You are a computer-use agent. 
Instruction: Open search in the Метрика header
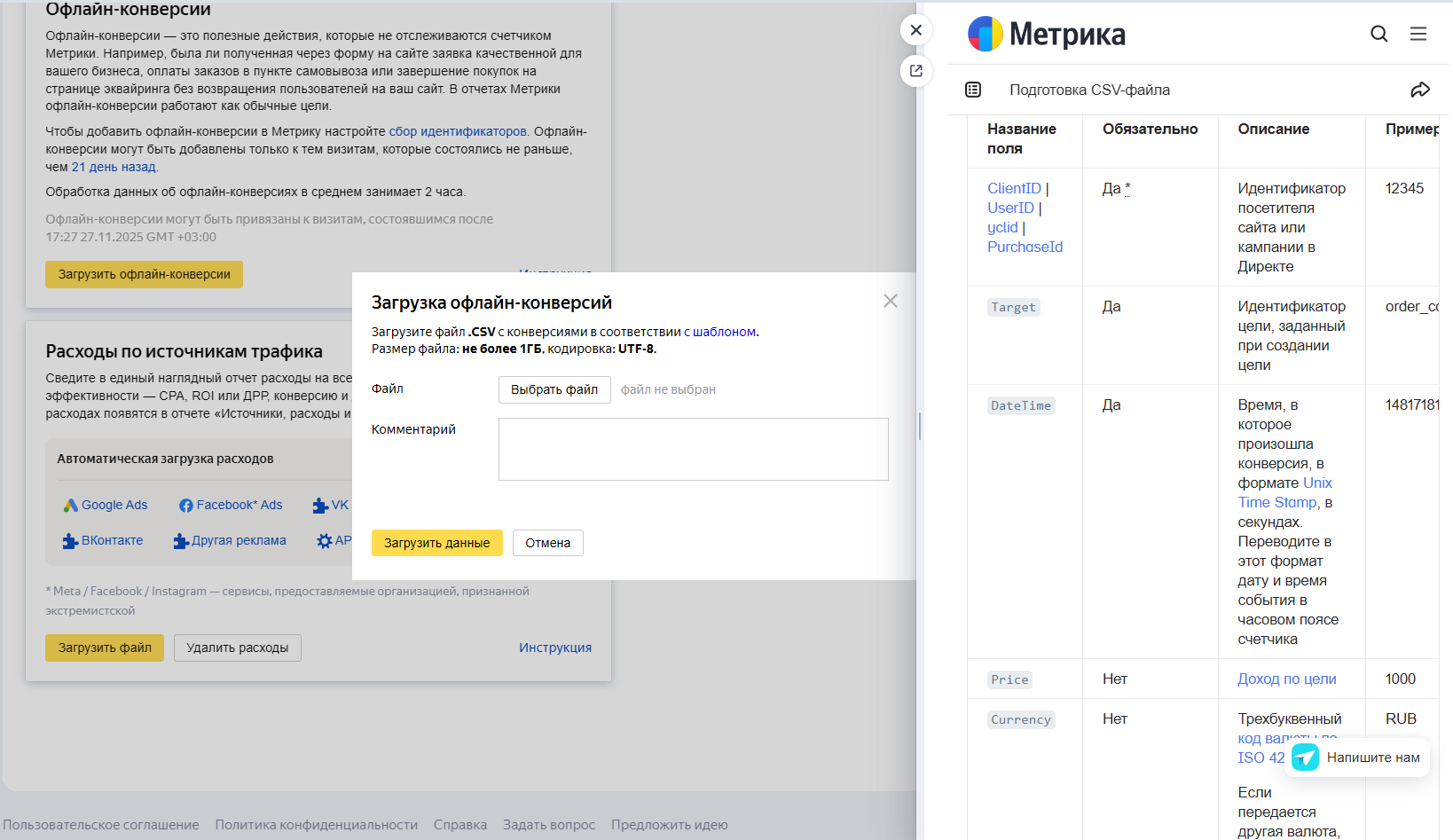pos(1378,33)
